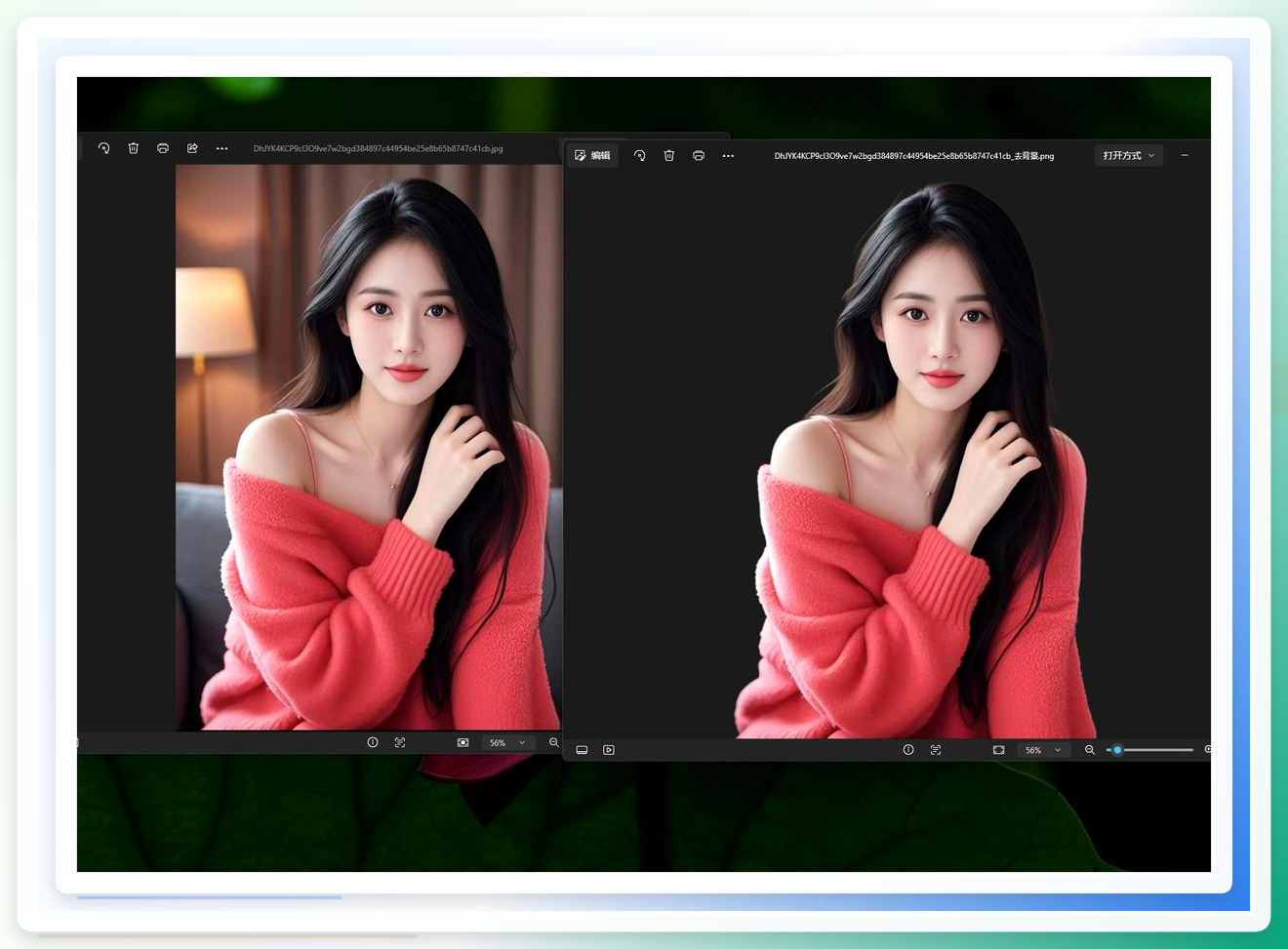Image resolution: width=1288 pixels, height=949 pixels.
Task: Click the 编辑 edit button in the right window
Action: [x=592, y=155]
